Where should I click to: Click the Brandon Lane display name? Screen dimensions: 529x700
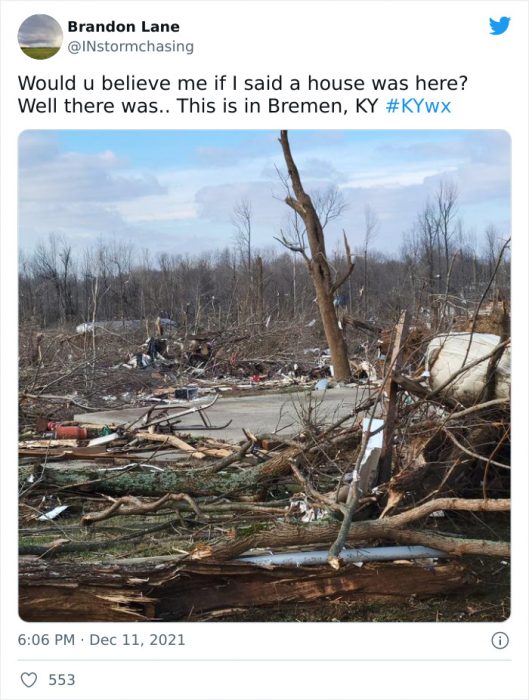[x=124, y=27]
